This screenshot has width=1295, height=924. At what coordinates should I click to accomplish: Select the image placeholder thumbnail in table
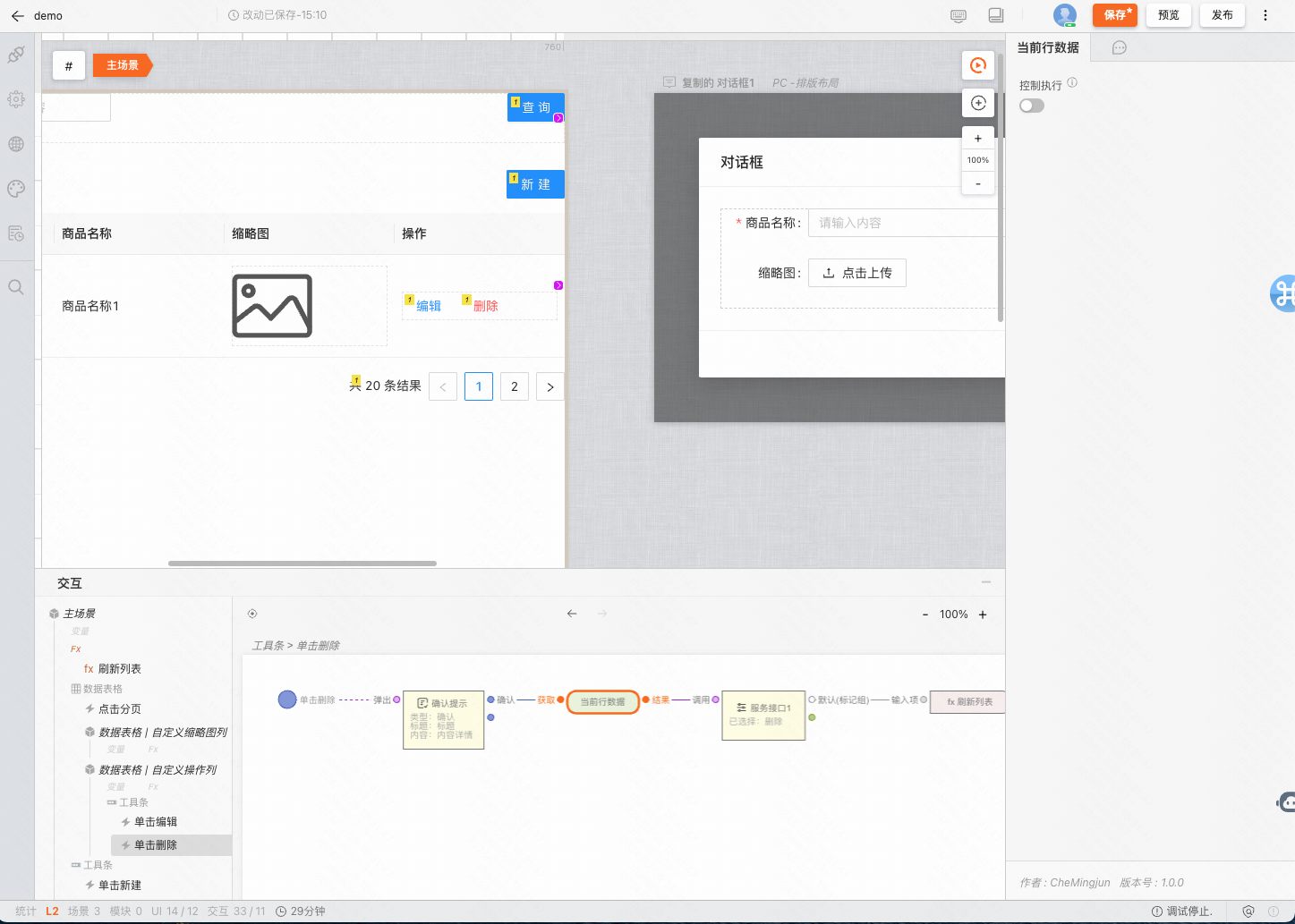click(272, 306)
